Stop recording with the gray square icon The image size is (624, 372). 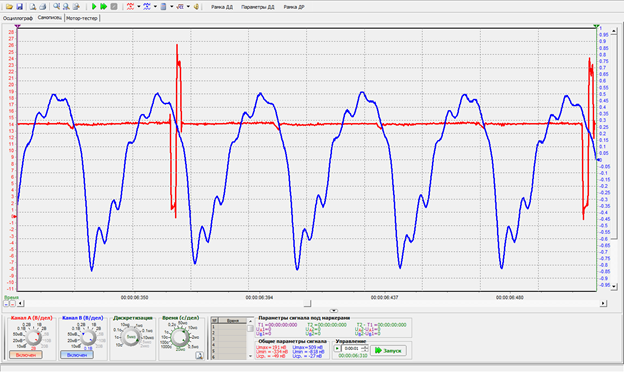[x=114, y=6]
